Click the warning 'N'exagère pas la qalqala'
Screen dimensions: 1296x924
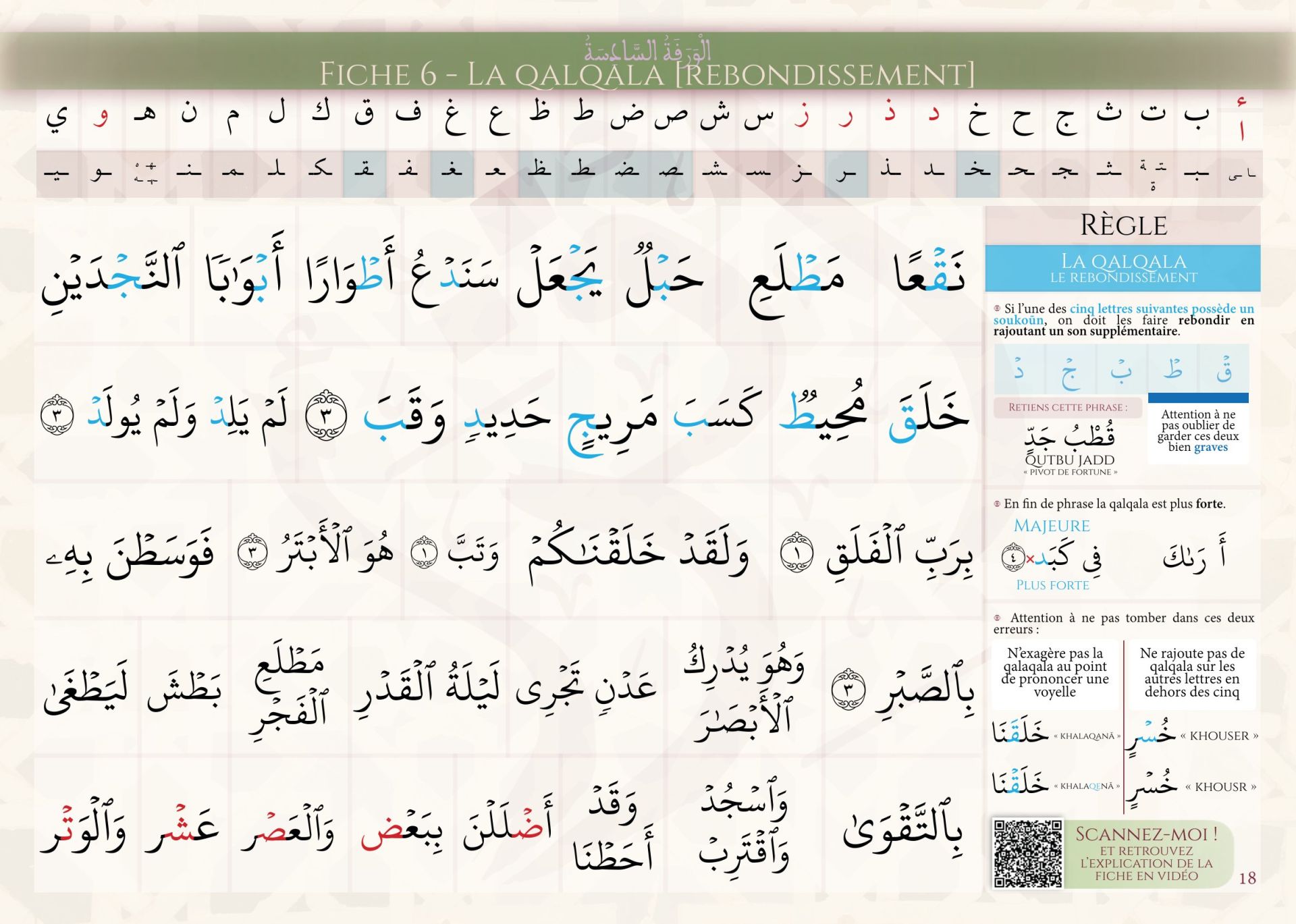pos(1055,672)
